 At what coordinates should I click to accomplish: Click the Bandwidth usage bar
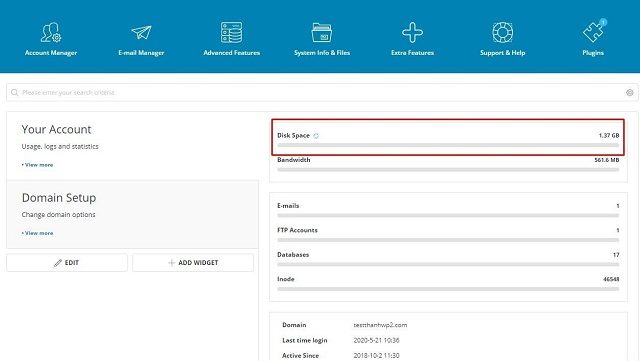[448, 169]
